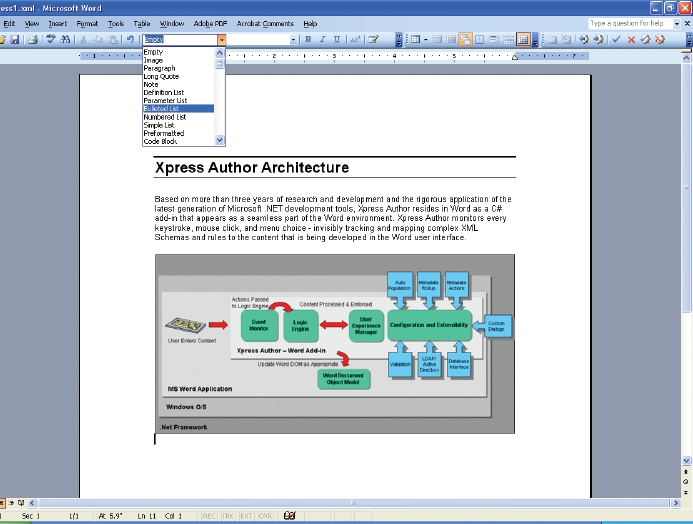Collapse the style dropdown using orange arrow
This screenshot has width=693, height=524.
pos(221,40)
